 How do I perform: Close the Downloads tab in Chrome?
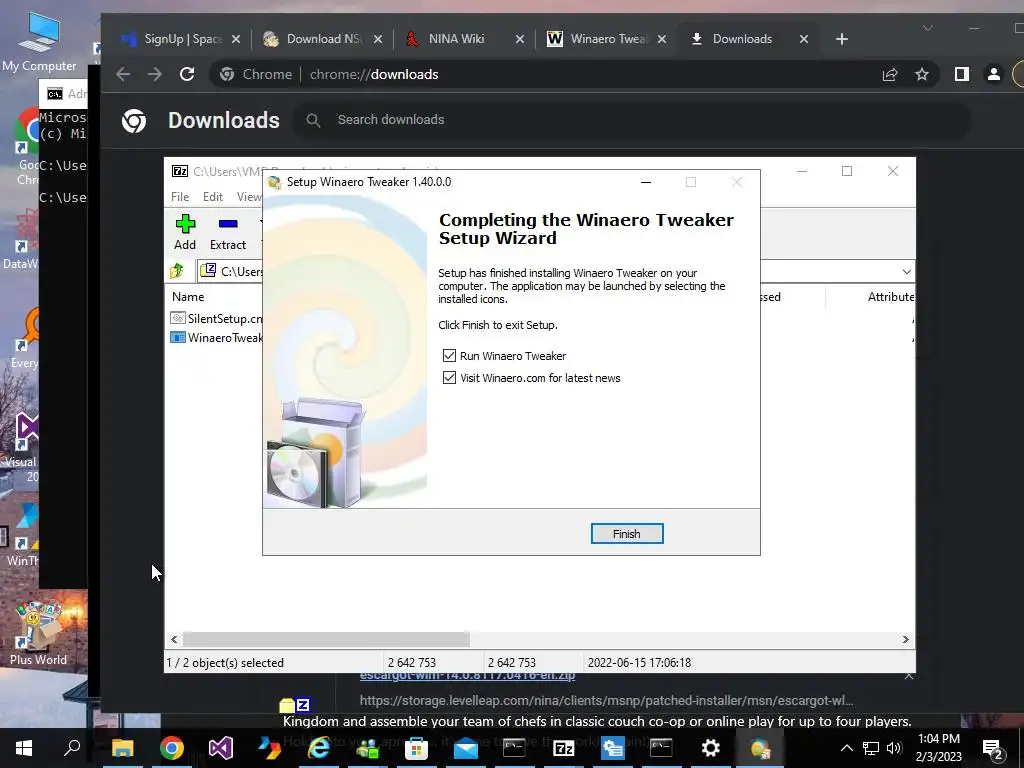(x=804, y=39)
